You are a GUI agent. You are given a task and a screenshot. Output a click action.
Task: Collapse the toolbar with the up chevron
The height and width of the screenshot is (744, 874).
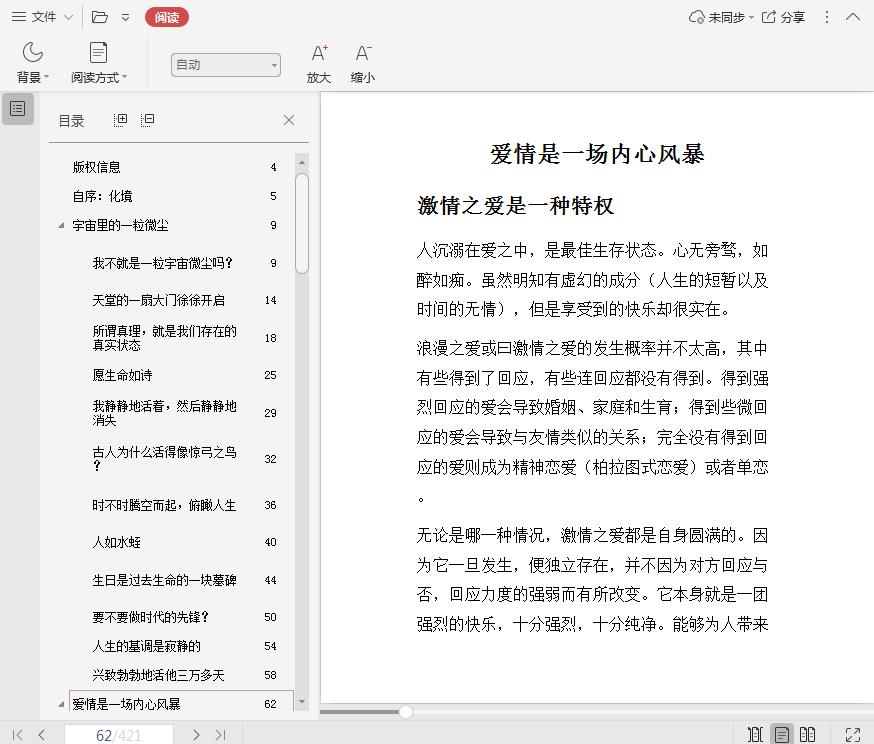(853, 17)
